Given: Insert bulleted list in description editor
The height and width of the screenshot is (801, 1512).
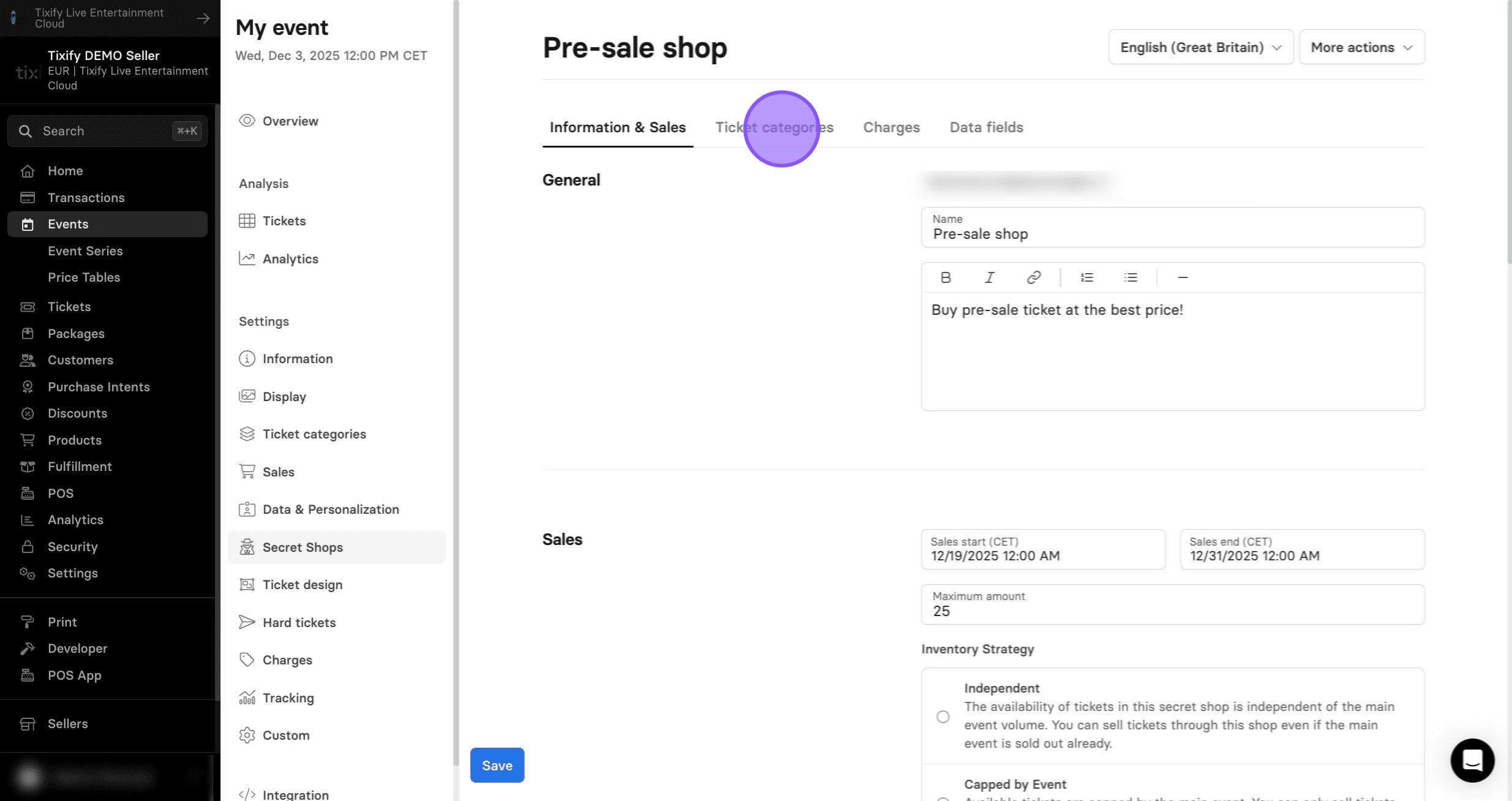Looking at the screenshot, I should 1131,277.
